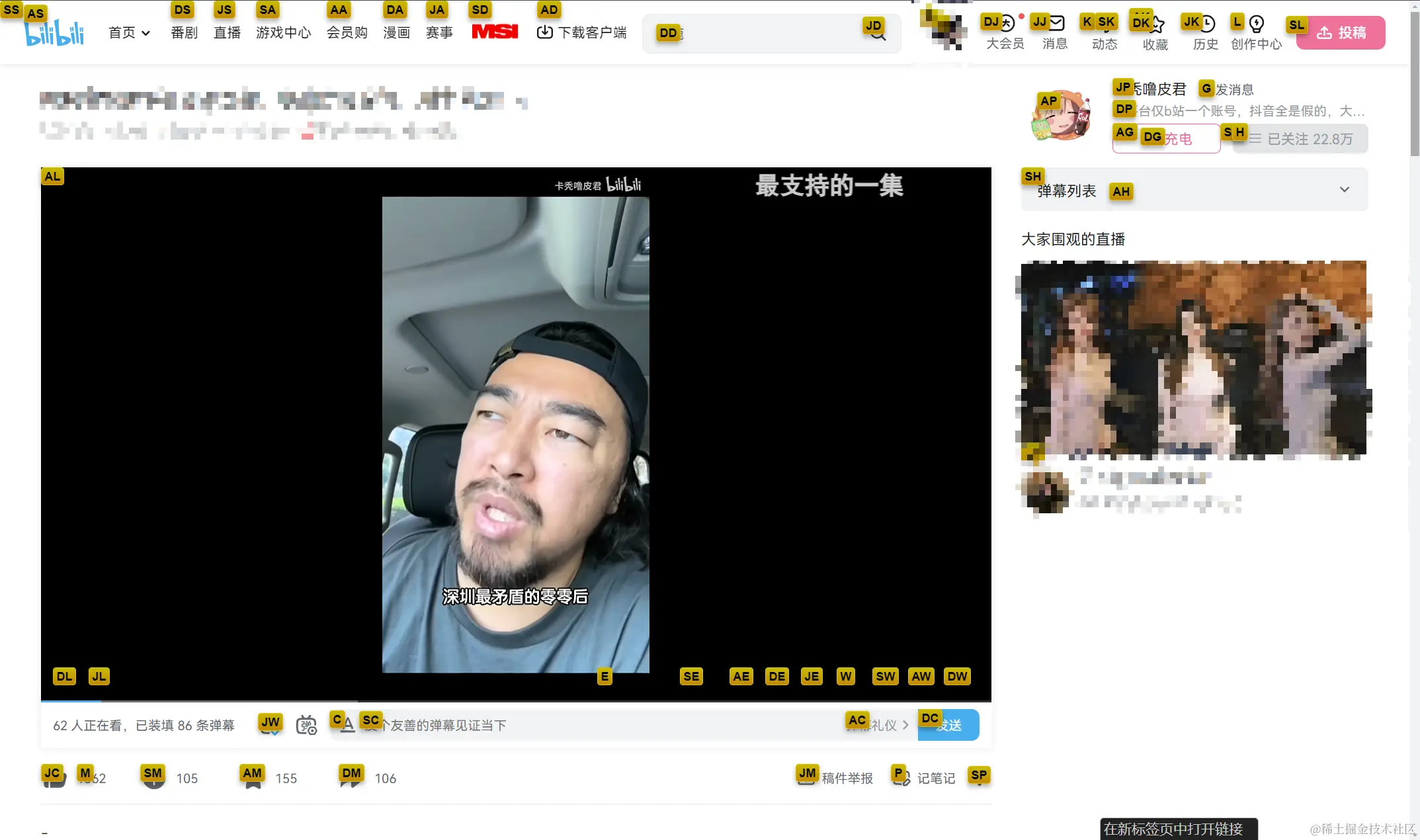The image size is (1420, 840).
Task: Expand the 首页 dropdown menu
Action: point(147,33)
